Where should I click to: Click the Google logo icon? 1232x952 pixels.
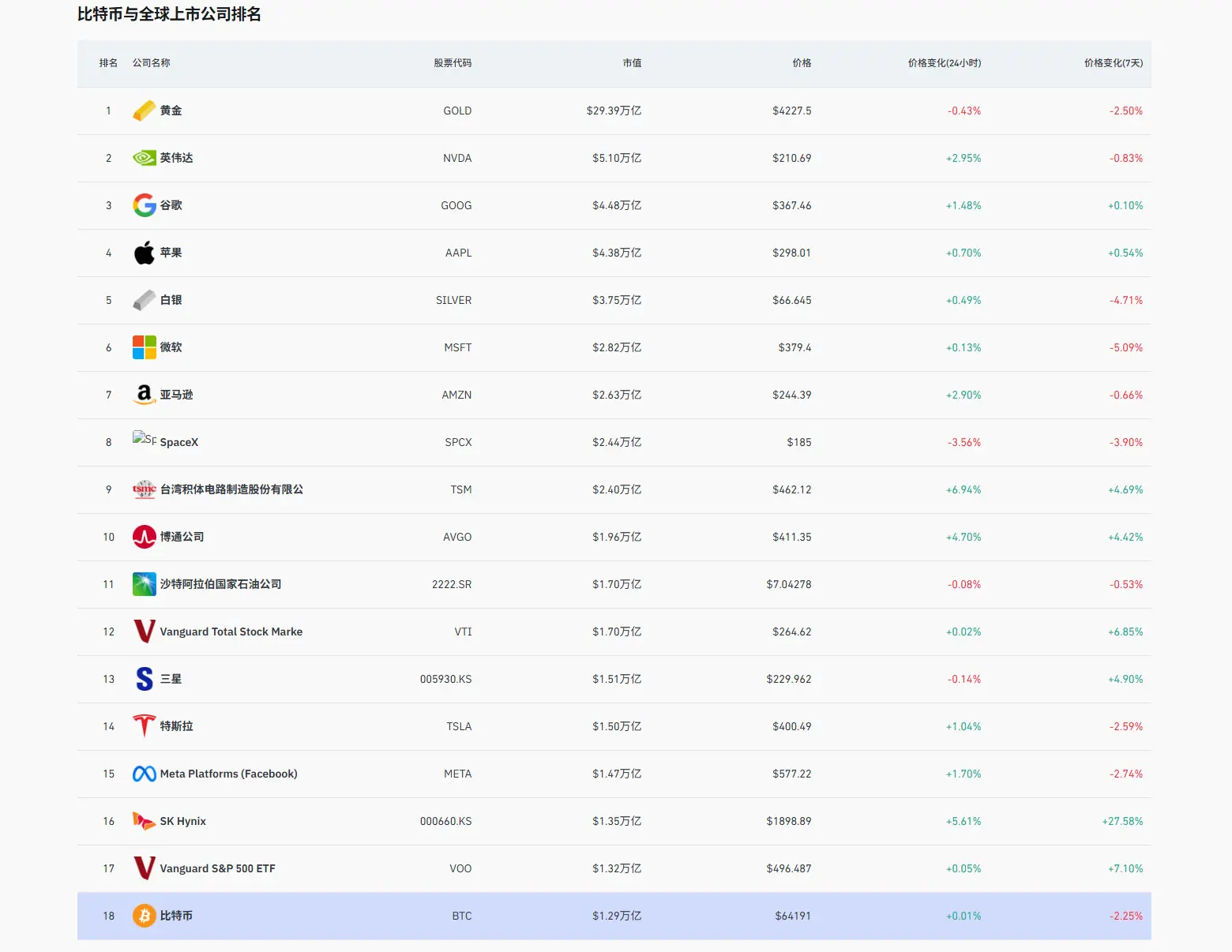pyautogui.click(x=145, y=205)
